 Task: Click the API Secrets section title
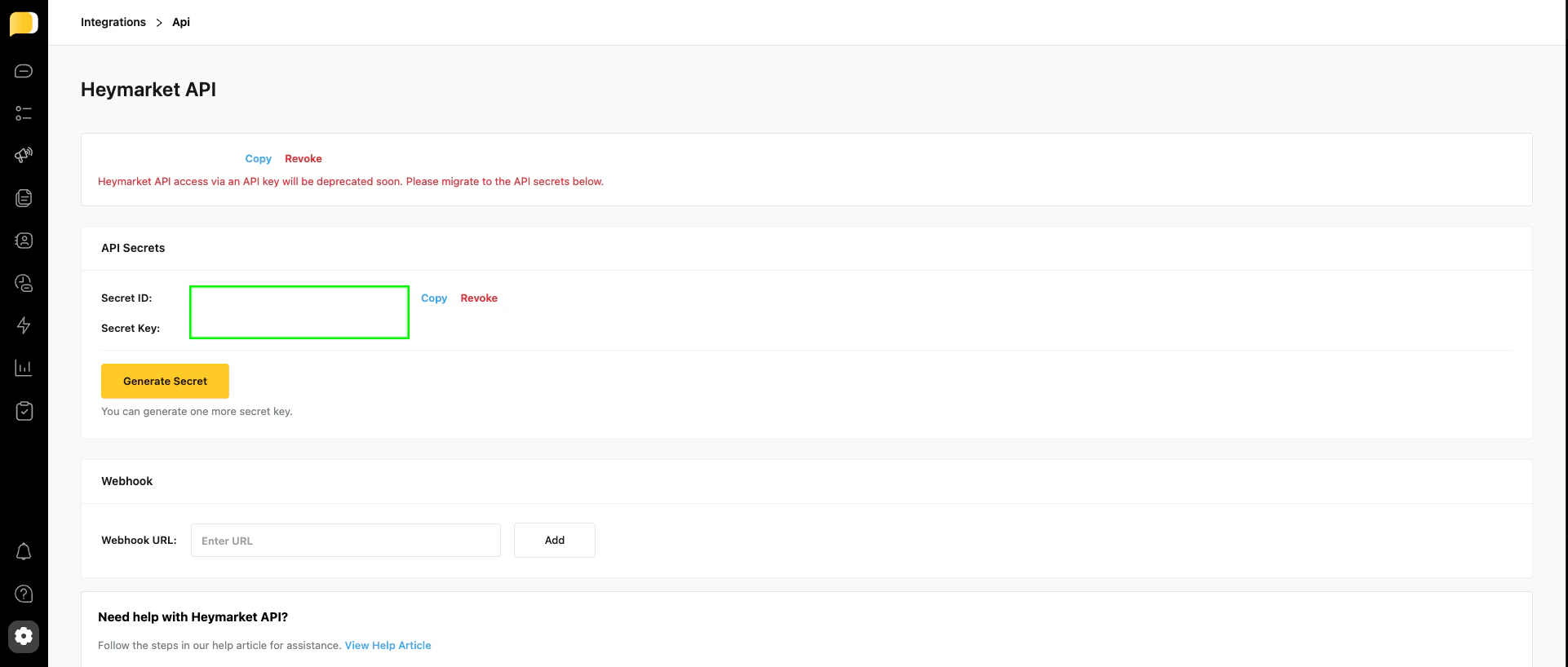click(x=133, y=248)
